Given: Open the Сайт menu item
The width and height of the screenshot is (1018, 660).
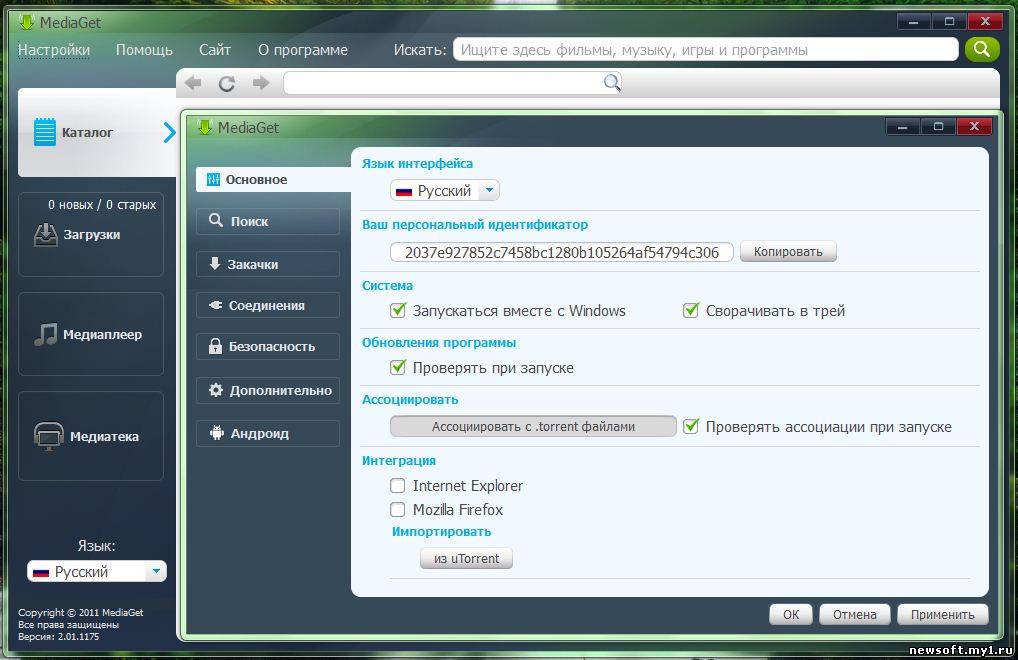Looking at the screenshot, I should [x=215, y=50].
